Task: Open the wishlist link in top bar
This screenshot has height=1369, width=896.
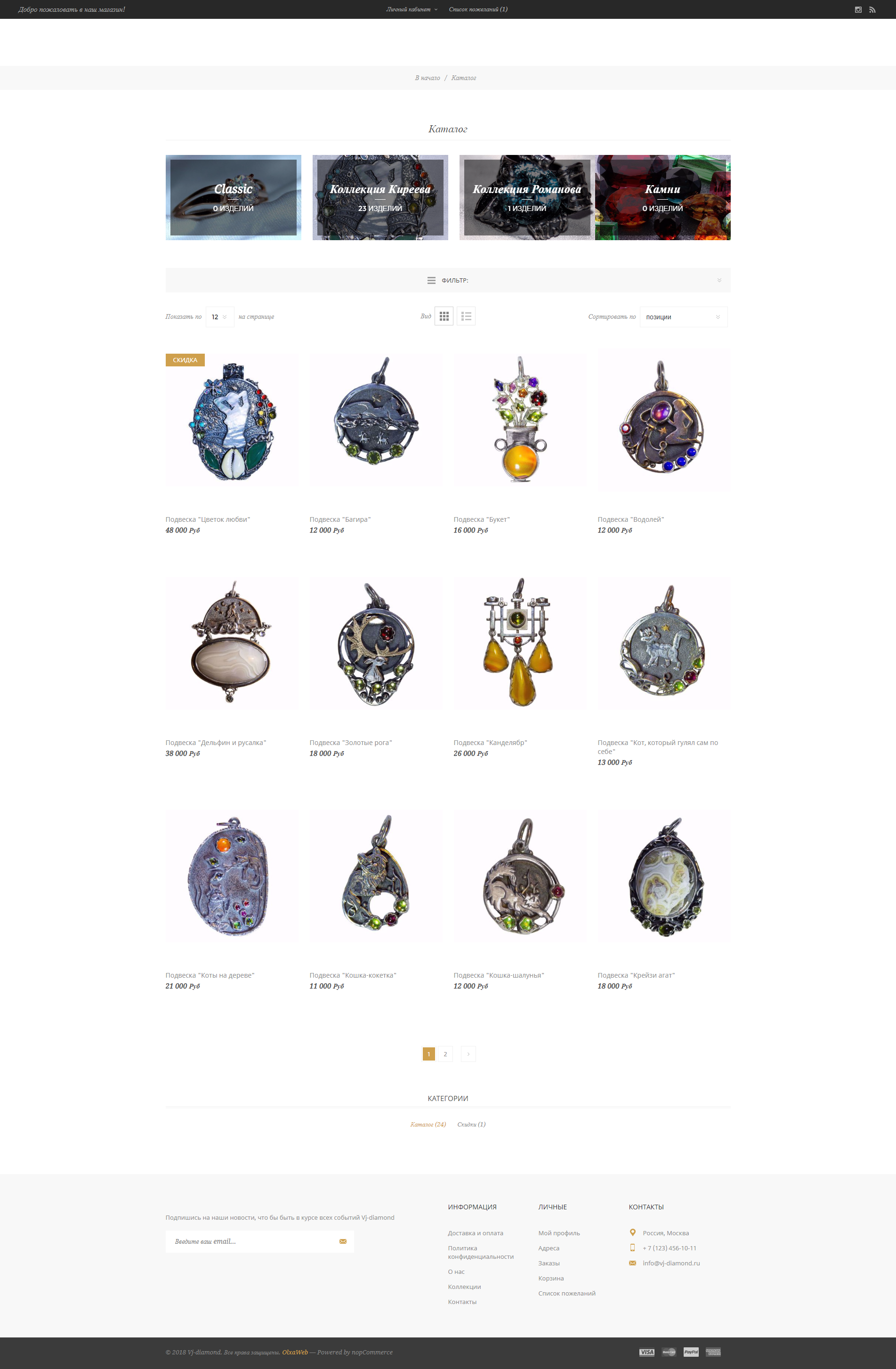Action: click(478, 10)
